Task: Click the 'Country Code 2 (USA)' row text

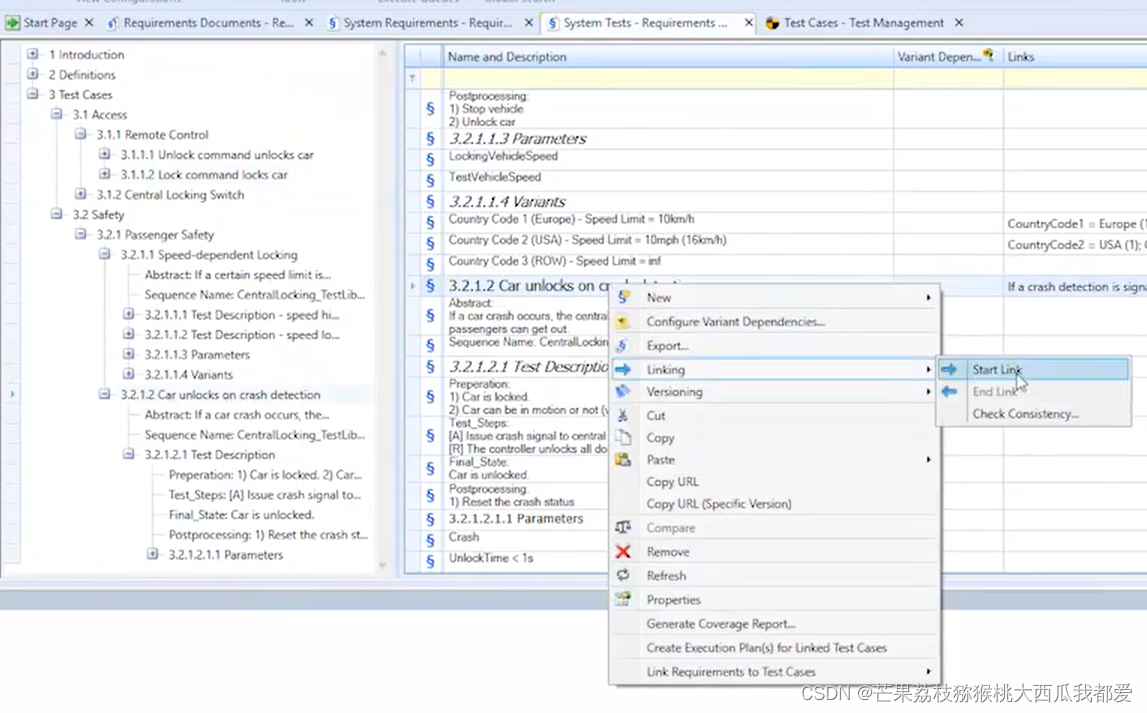Action: [x=587, y=240]
